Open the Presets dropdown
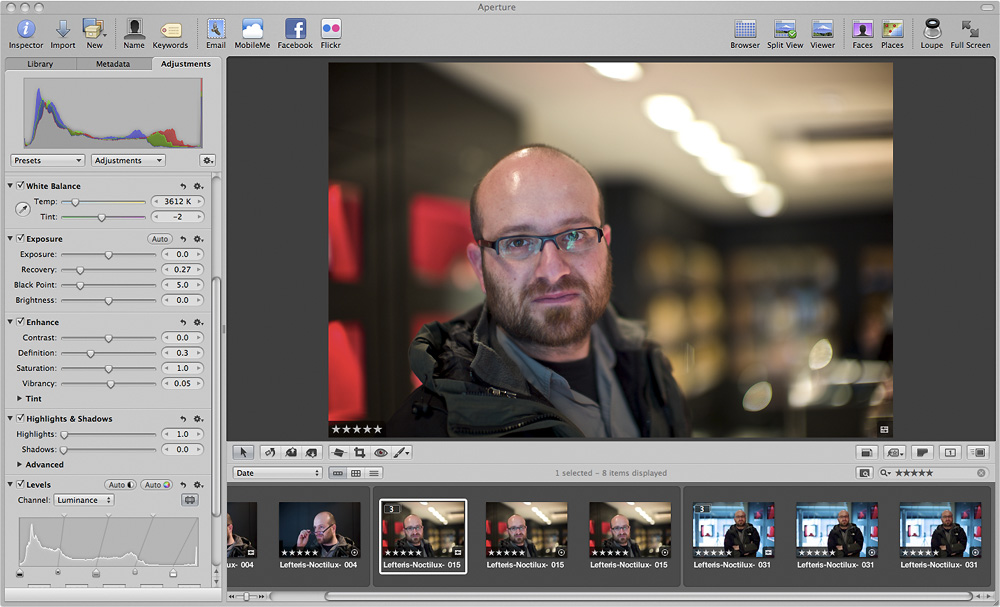 click(x=48, y=160)
